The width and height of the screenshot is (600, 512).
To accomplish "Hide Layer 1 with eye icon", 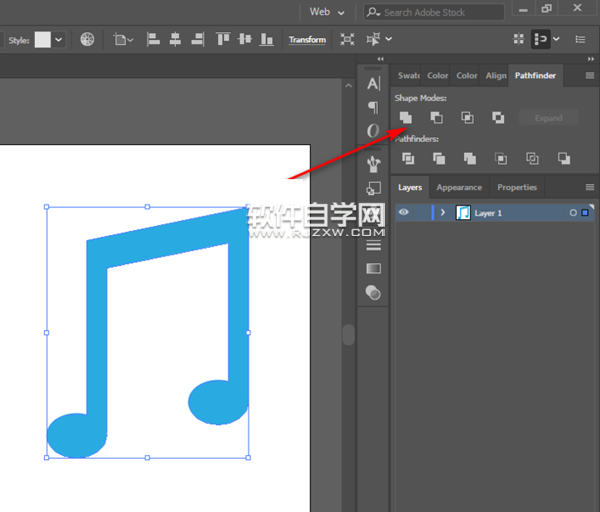I will (x=404, y=212).
